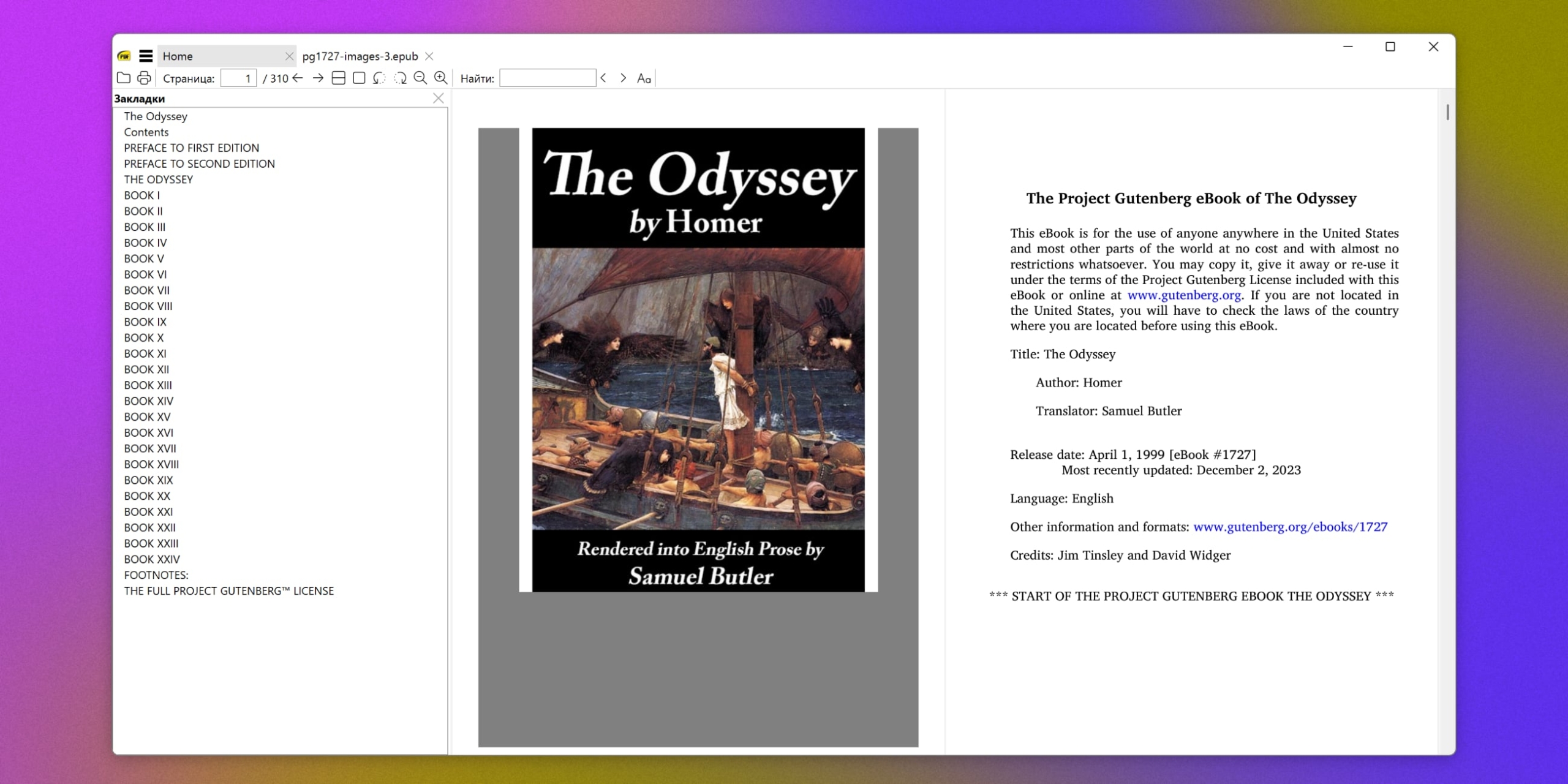The height and width of the screenshot is (784, 1568).
Task: Zoom in with the magnifier plus icon
Action: point(441,78)
